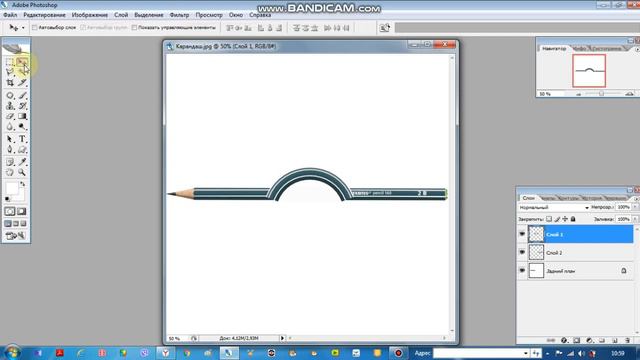Viewport: 640px width, 360px height.
Task: Open the Move tool preset picker arrow
Action: [x=23, y=28]
